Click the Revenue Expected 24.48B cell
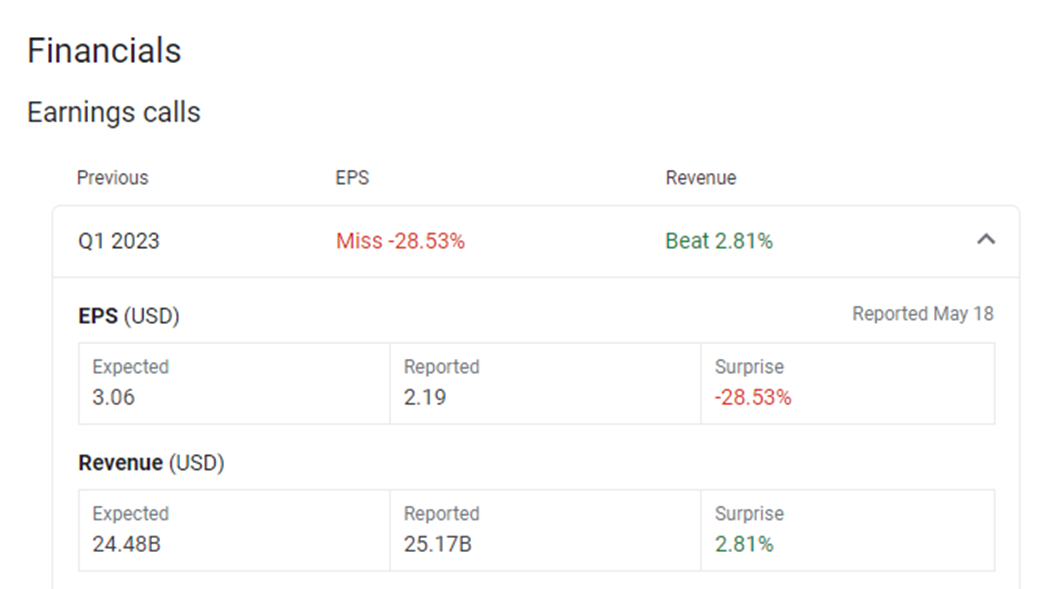The width and height of the screenshot is (1044, 589). point(234,530)
